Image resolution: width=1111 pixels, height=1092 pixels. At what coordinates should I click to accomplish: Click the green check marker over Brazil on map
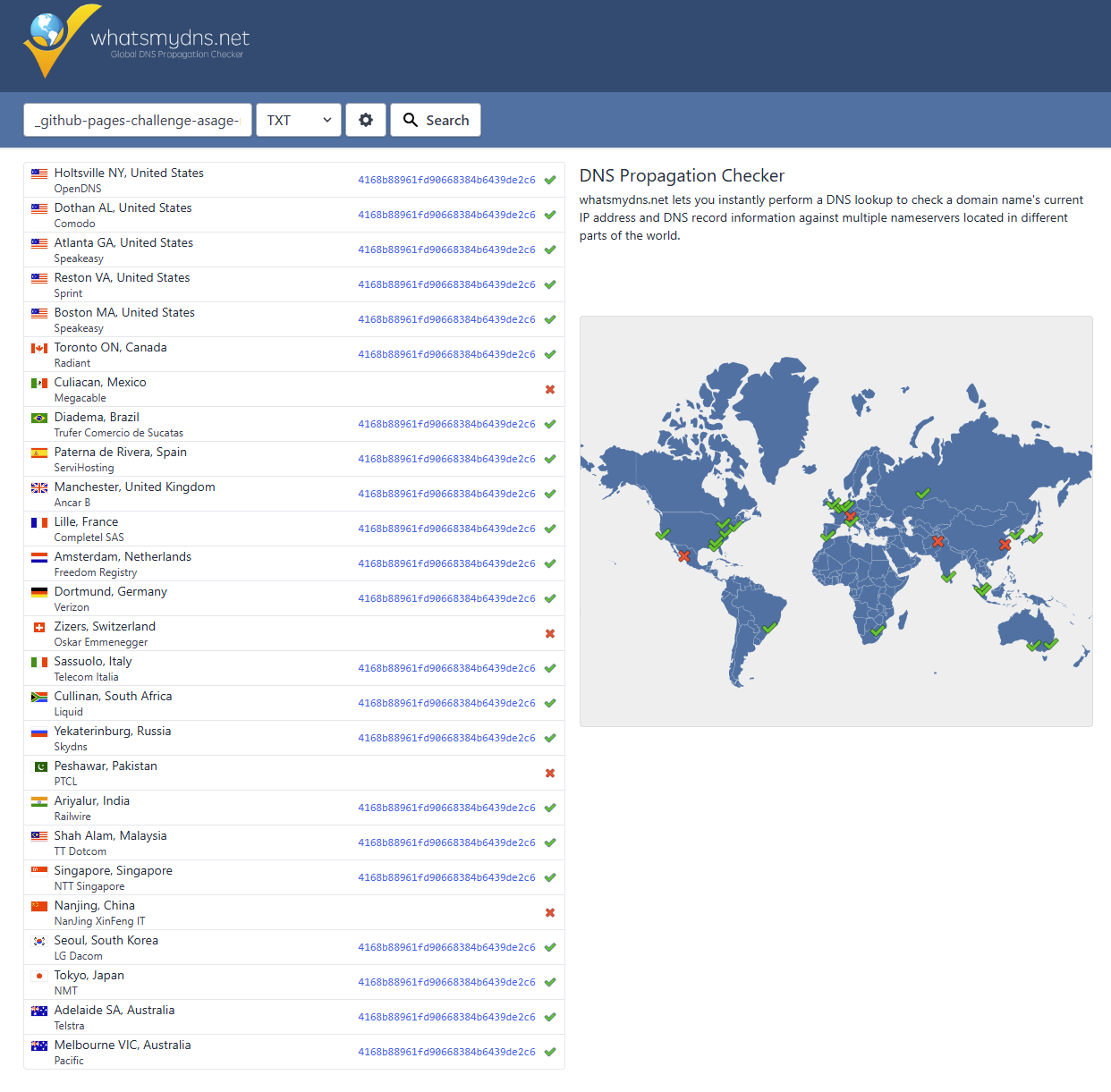coord(770,627)
